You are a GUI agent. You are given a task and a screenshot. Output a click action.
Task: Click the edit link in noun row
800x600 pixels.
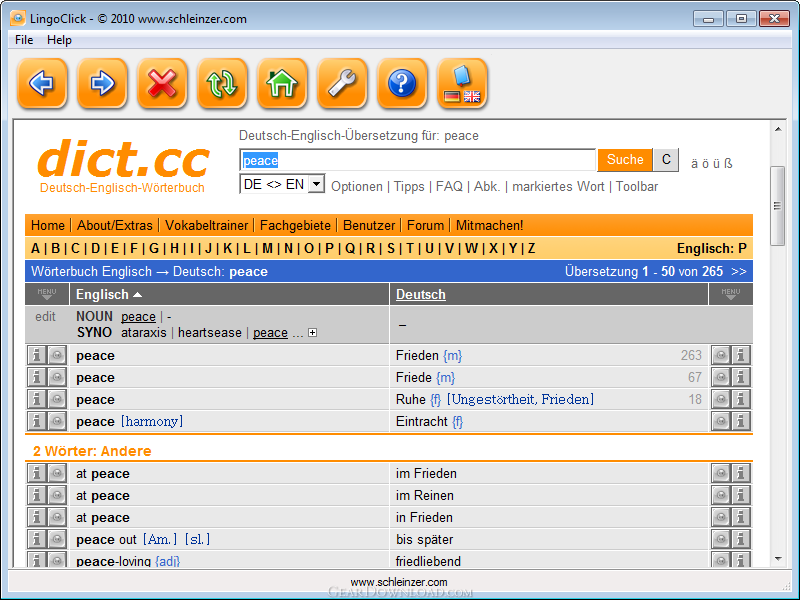click(x=45, y=316)
